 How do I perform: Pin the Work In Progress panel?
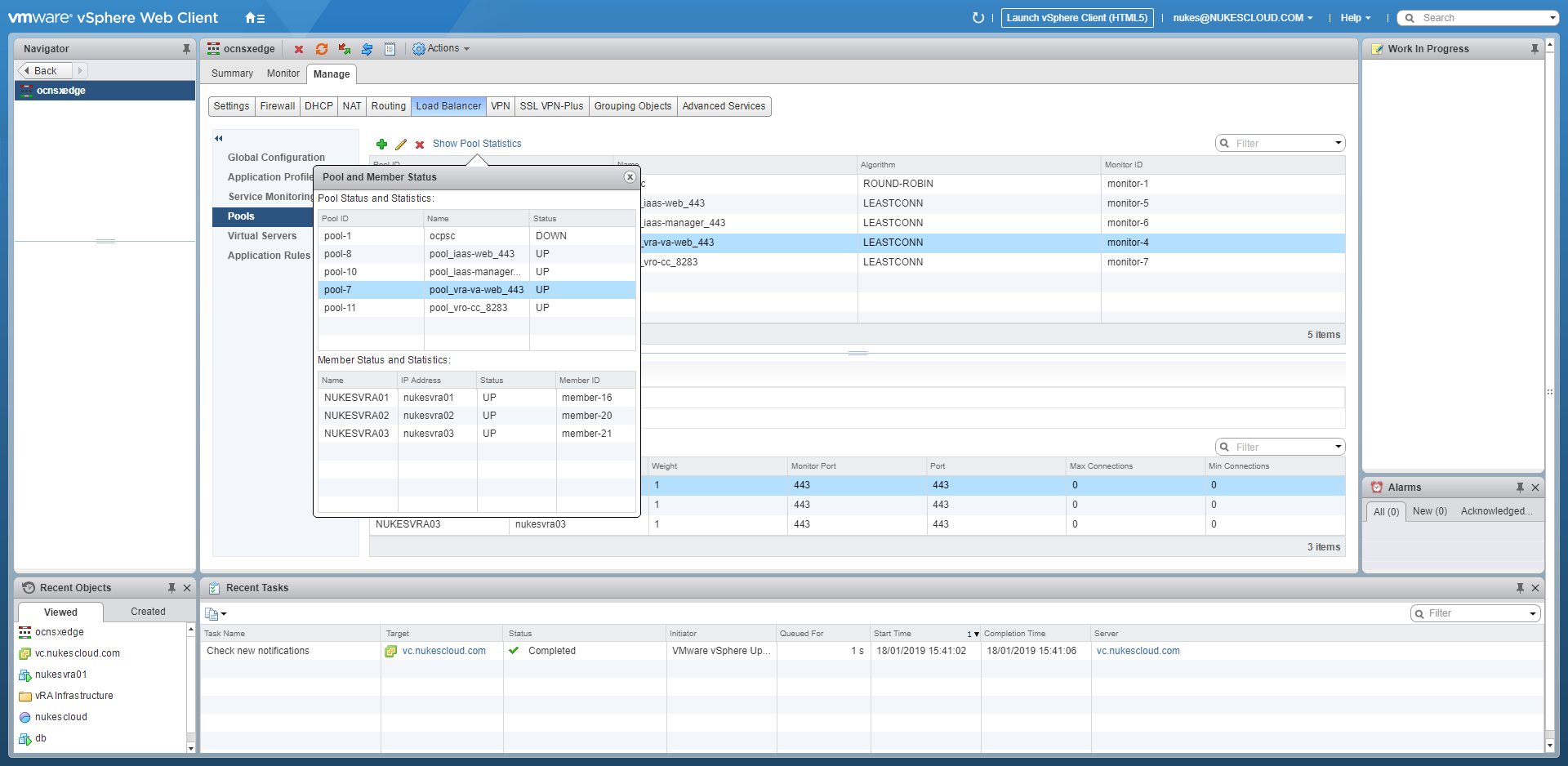[x=1535, y=49]
